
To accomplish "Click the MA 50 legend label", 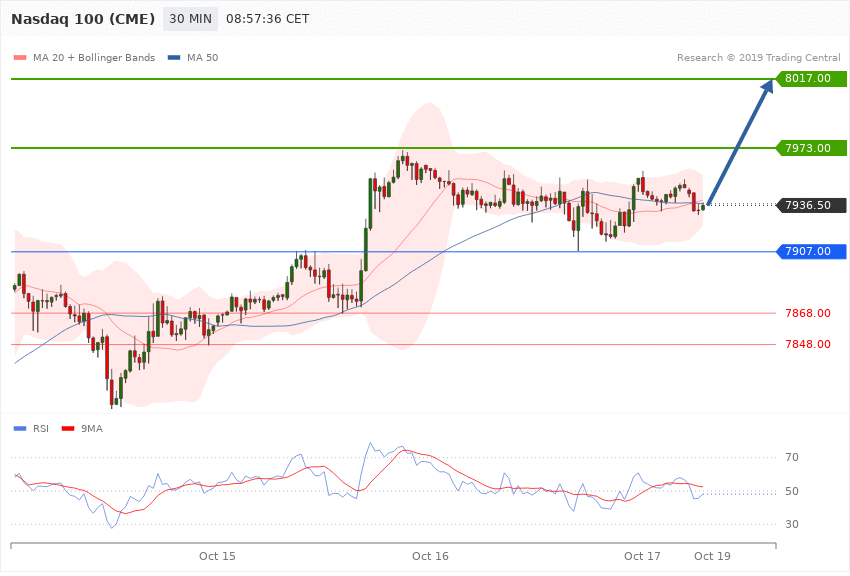I will pyautogui.click(x=202, y=57).
